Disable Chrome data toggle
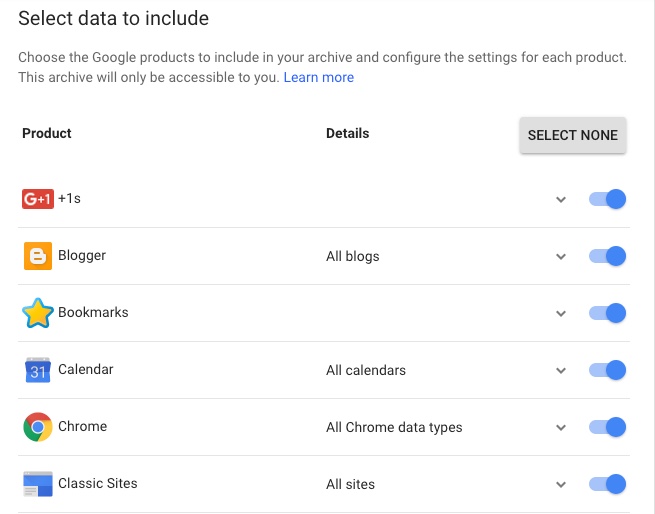 pyautogui.click(x=607, y=427)
